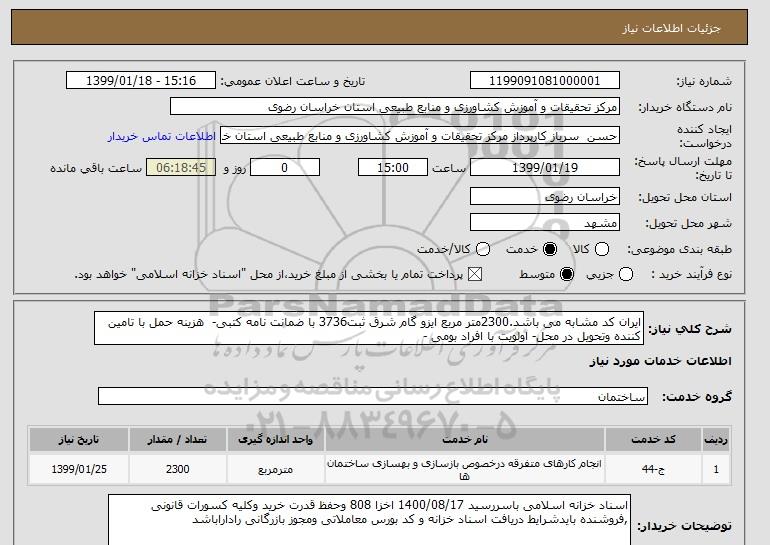Click the اطلاعات خدمات مورد نیاز section heading
This screenshot has width=770, height=545.
click(x=660, y=361)
